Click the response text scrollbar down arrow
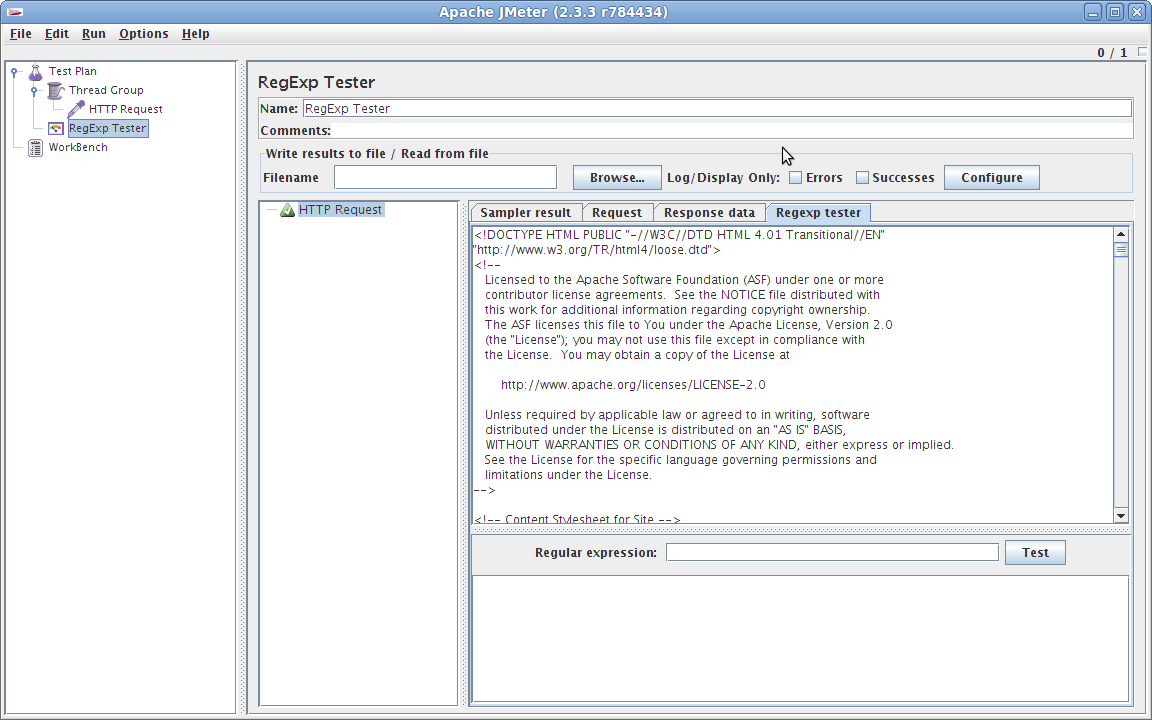1152x720 pixels. [1121, 516]
